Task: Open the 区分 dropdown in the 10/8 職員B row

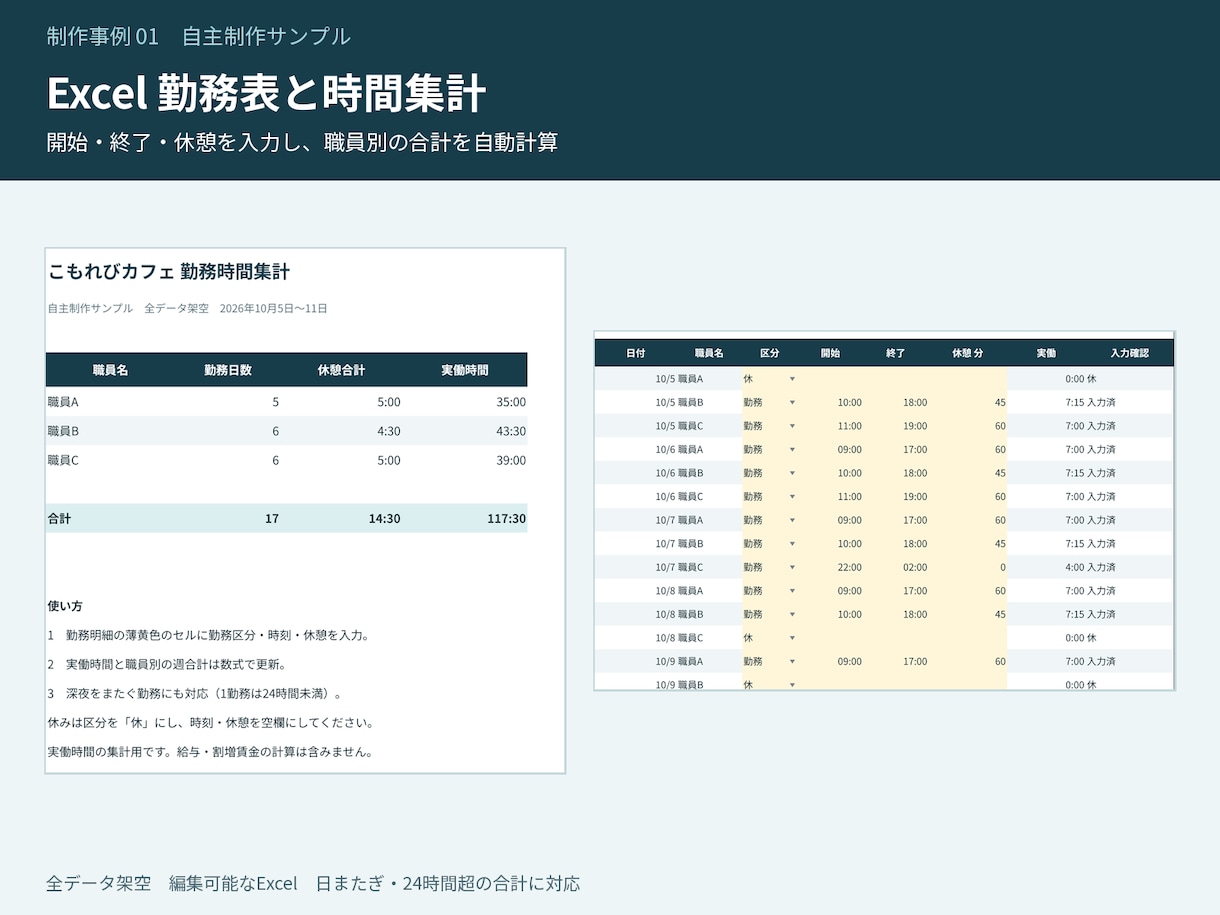Action: coord(792,614)
